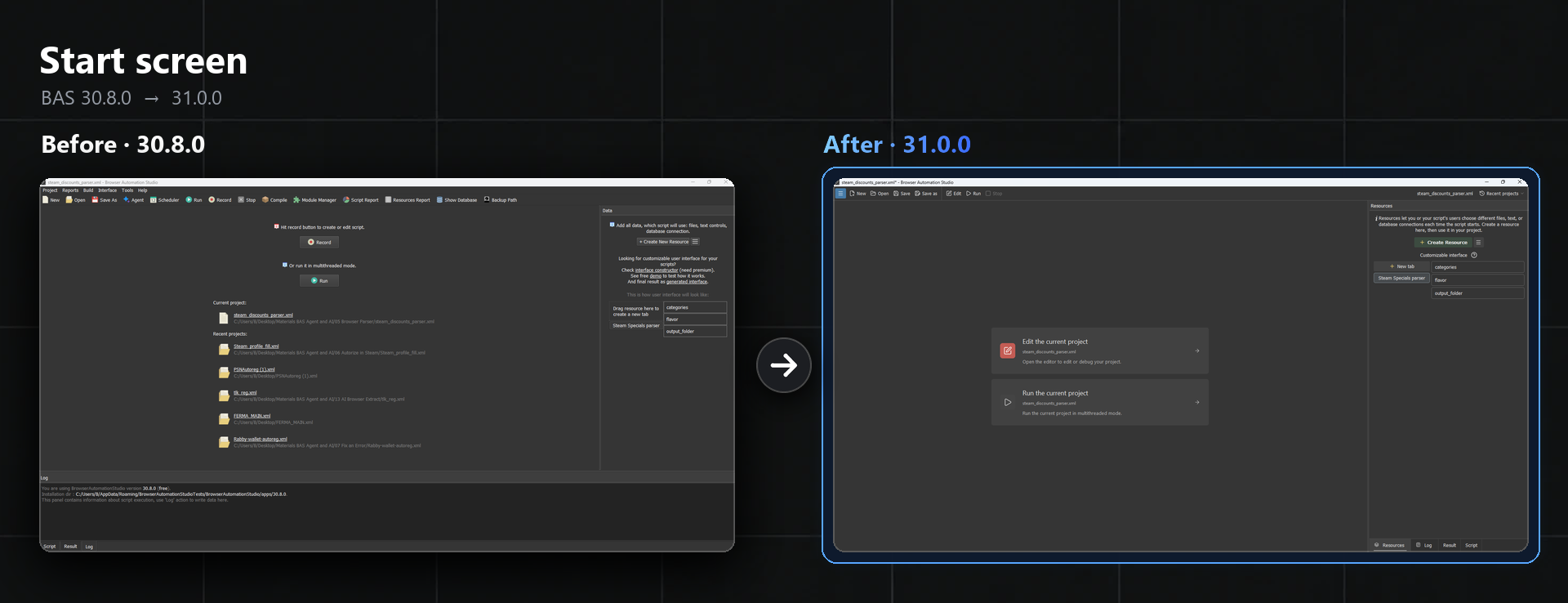Viewport: 1568px width, 603px height.
Task: Click play icon on Run project card
Action: click(x=1008, y=402)
